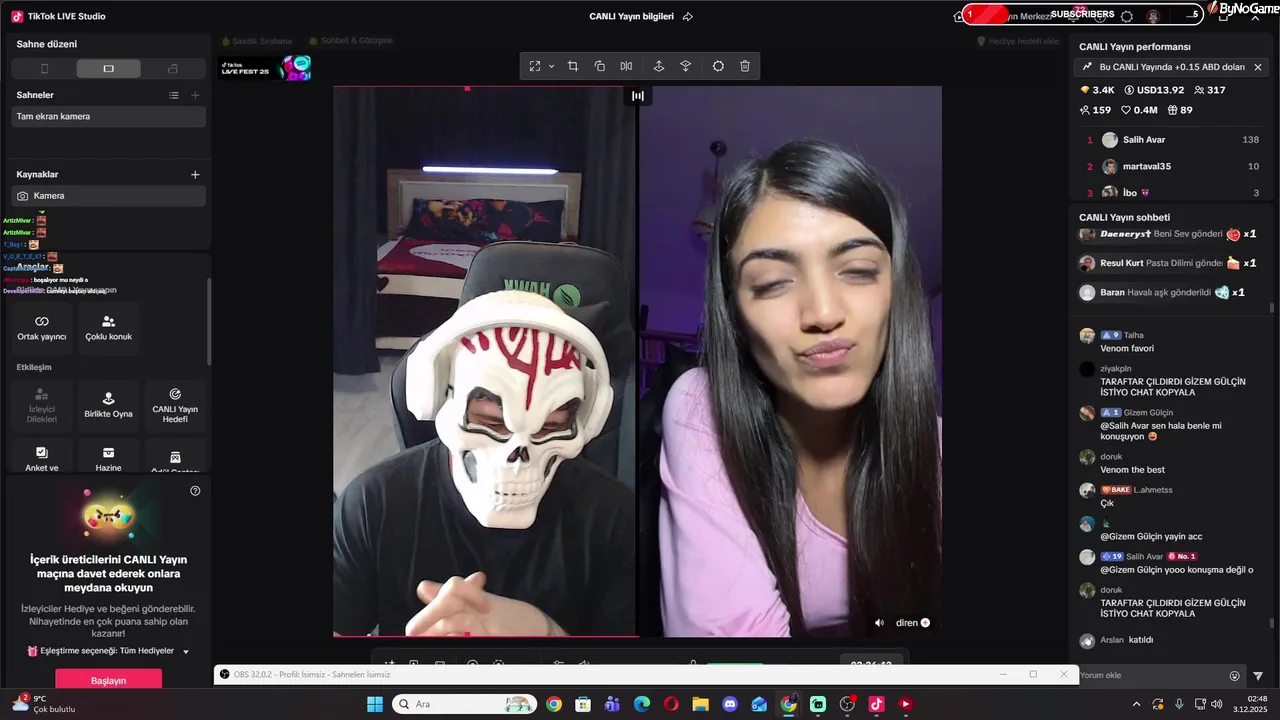Select martaval35 in top gifters
1280x720 pixels.
click(1172, 166)
